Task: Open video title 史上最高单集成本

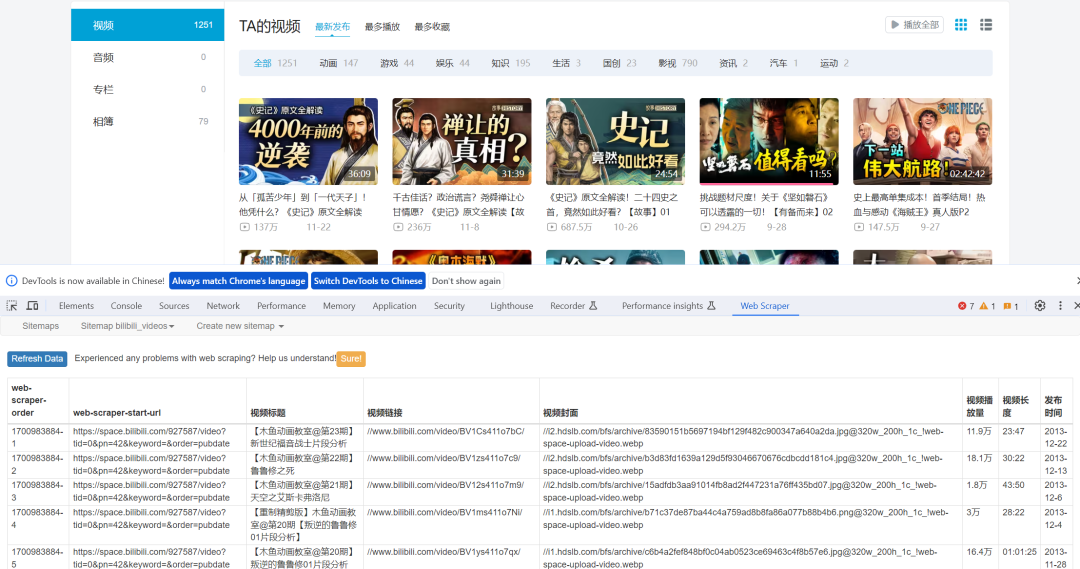Action: (920, 205)
